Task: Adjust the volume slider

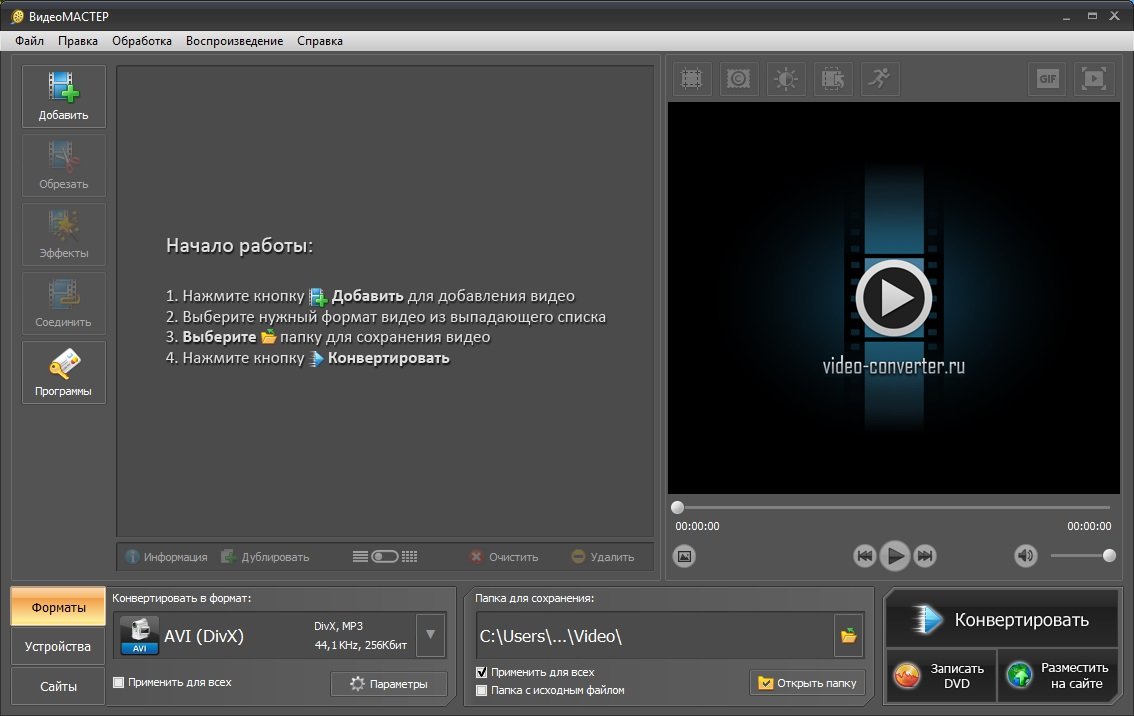Action: [x=1082, y=556]
